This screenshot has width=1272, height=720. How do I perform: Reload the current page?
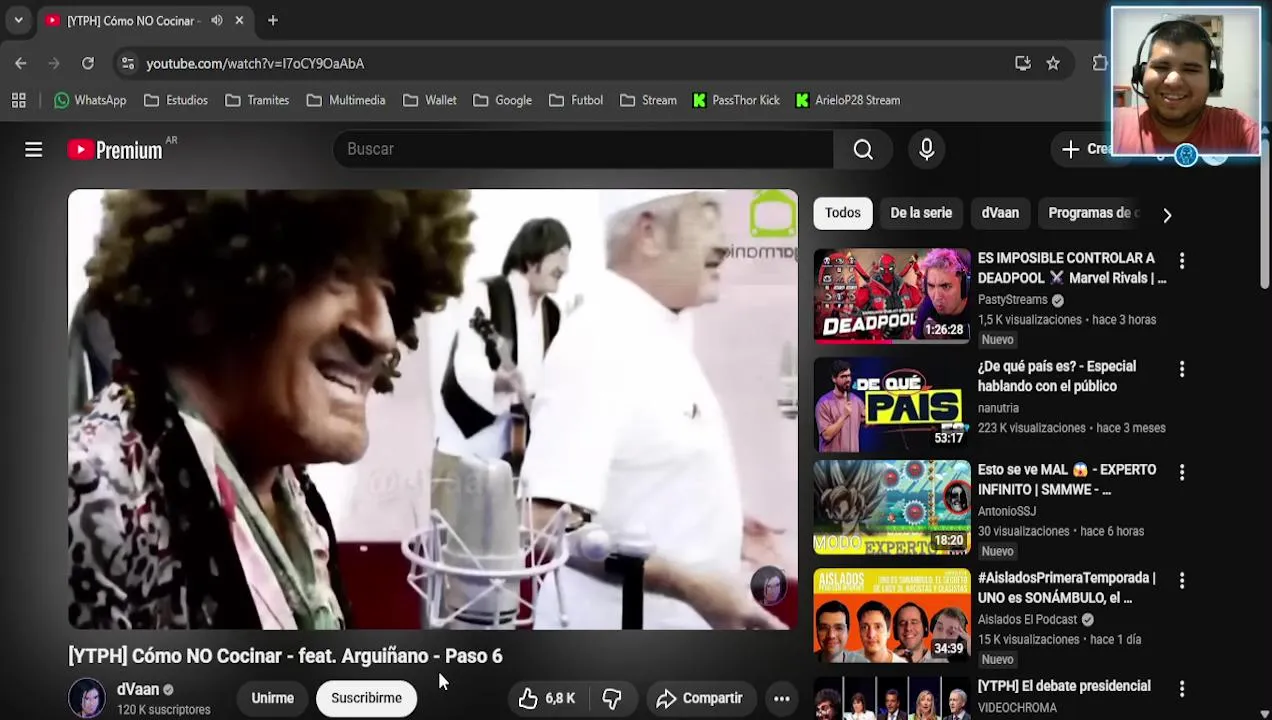pos(88,63)
